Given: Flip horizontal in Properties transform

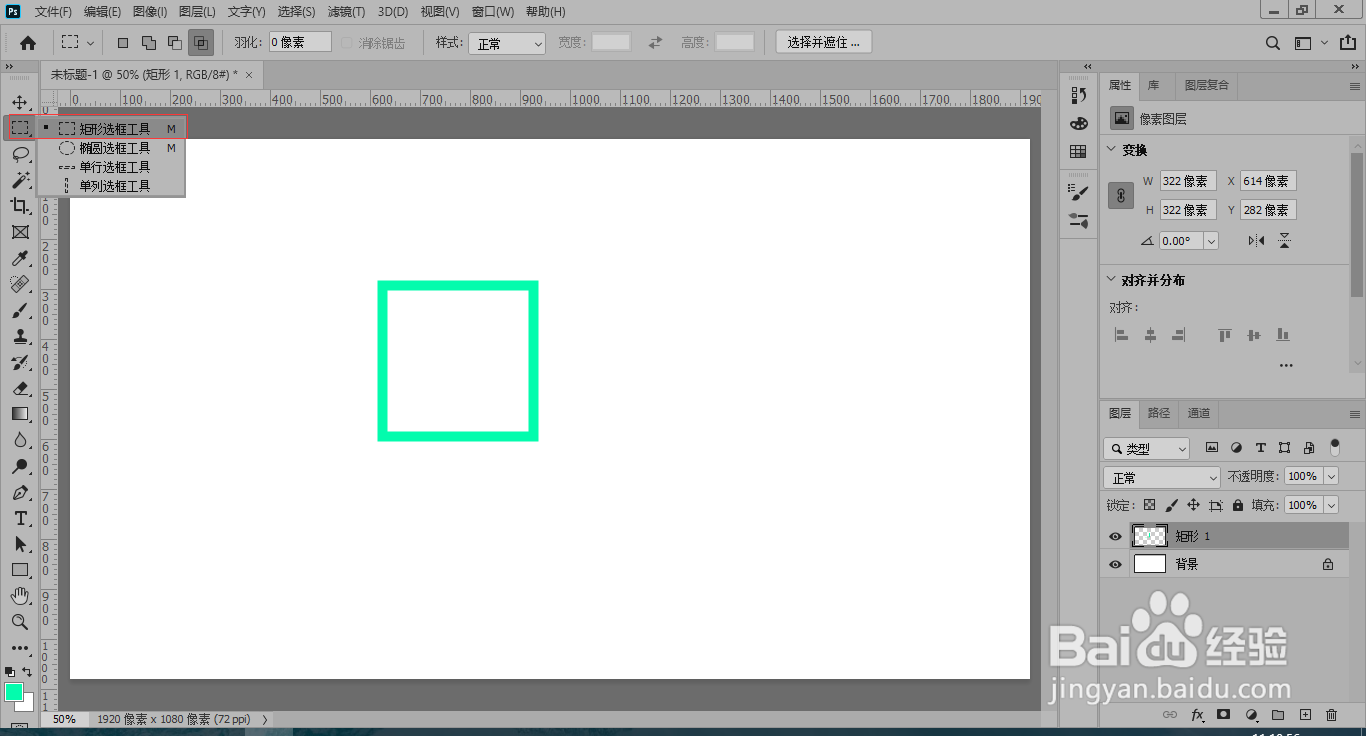Looking at the screenshot, I should click(1257, 241).
